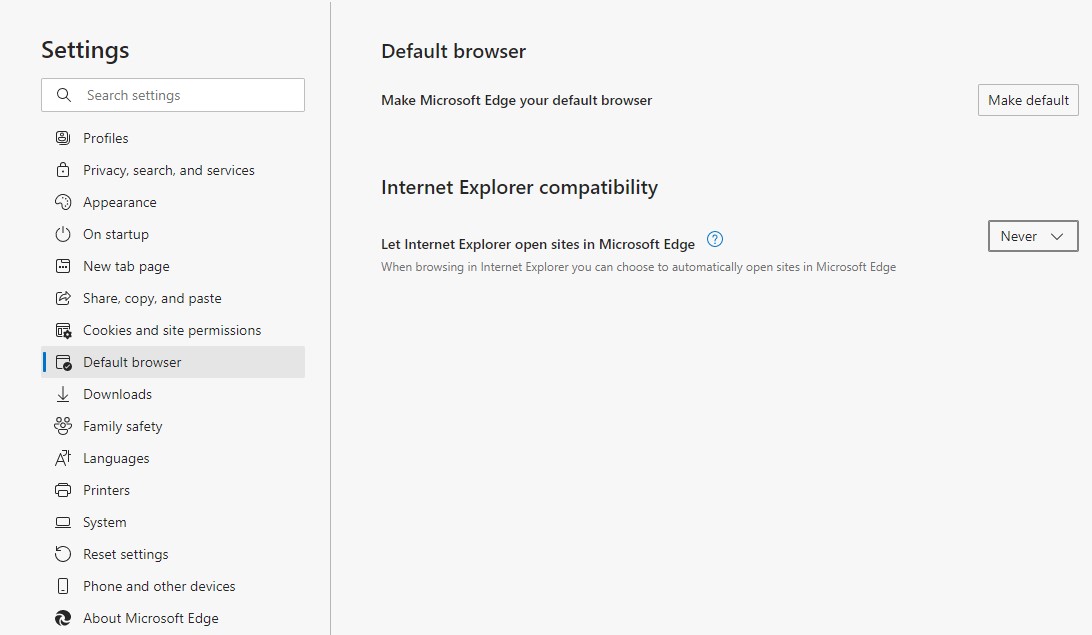Open Downloads settings
The image size is (1092, 635).
pos(173,394)
